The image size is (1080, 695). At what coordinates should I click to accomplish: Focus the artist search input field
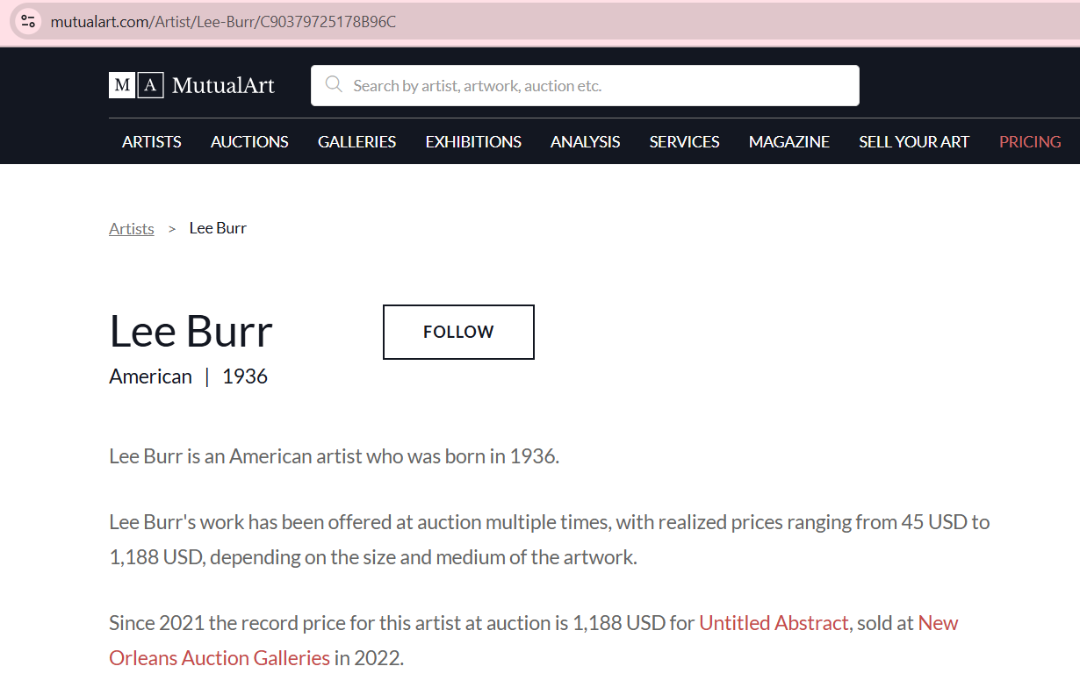click(600, 86)
